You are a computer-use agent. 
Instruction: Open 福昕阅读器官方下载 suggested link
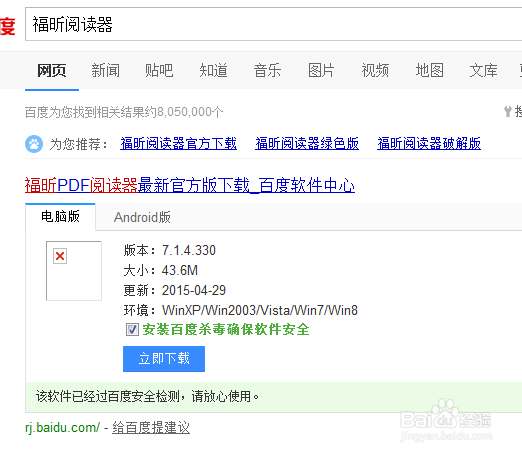pos(178,144)
